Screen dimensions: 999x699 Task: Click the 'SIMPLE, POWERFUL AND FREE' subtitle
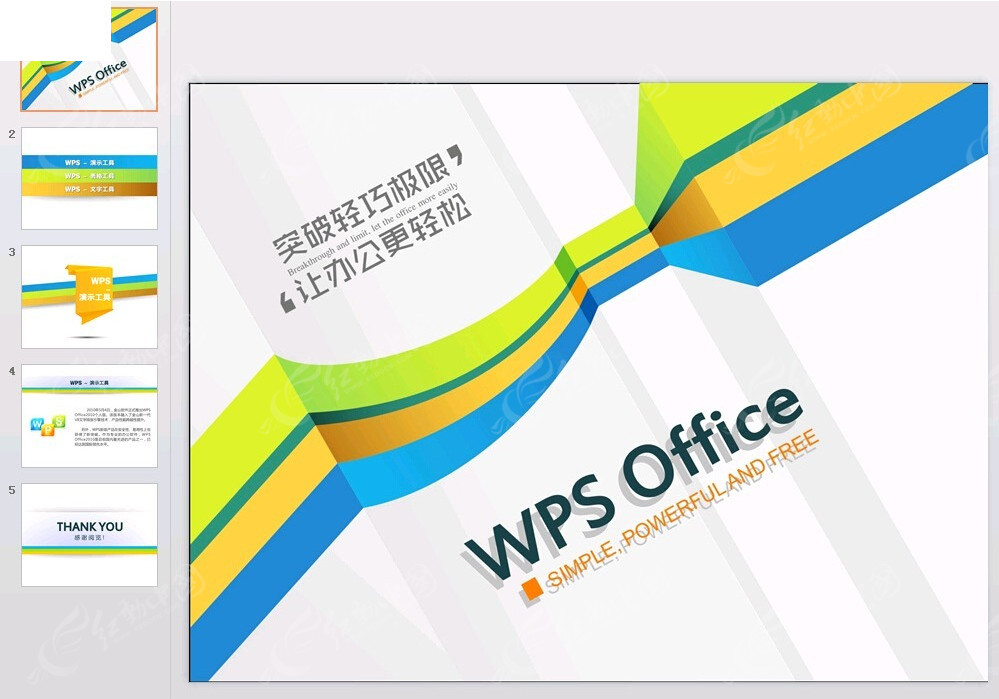pos(683,508)
